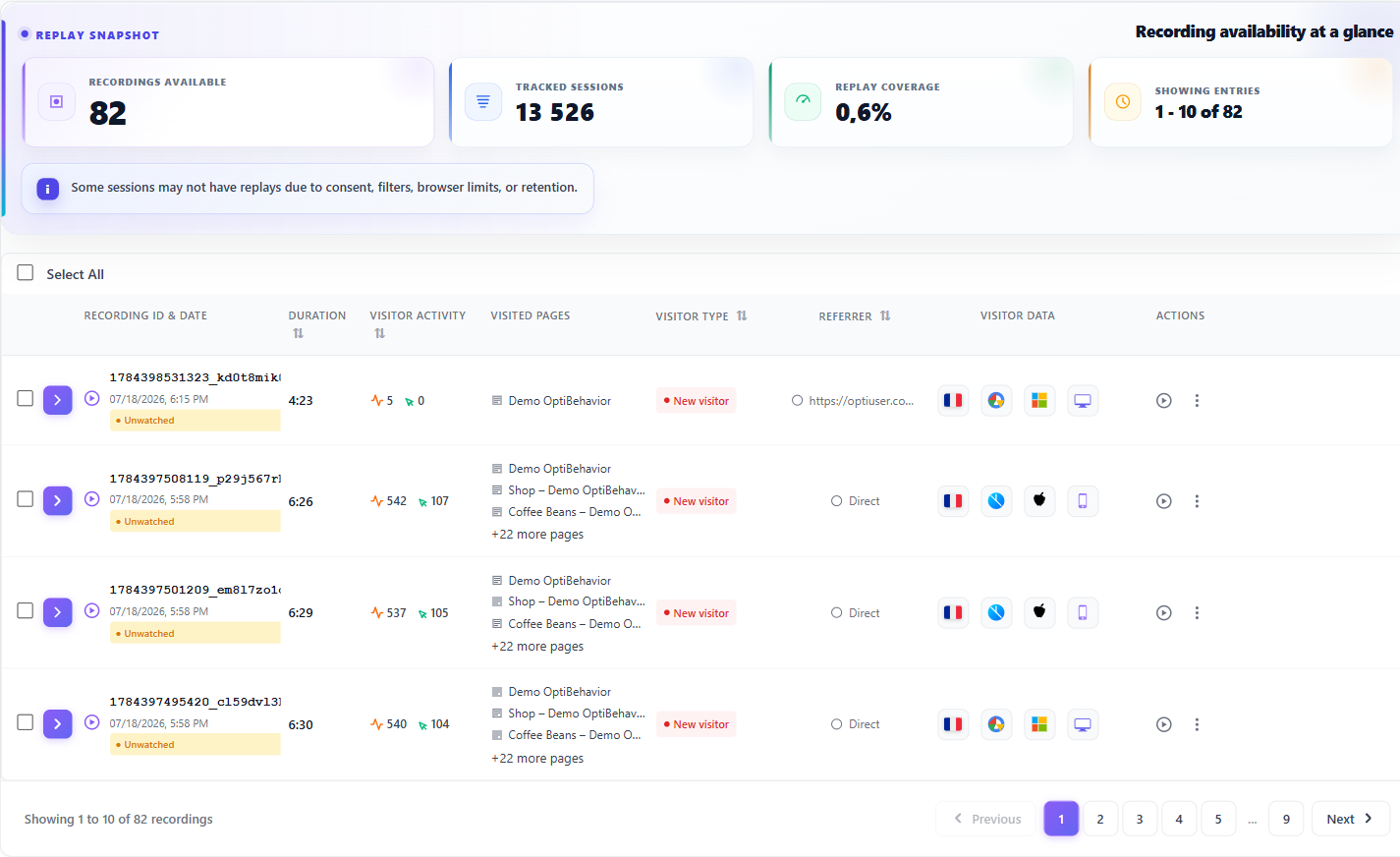Click the Tracked Sessions list icon

482,101
